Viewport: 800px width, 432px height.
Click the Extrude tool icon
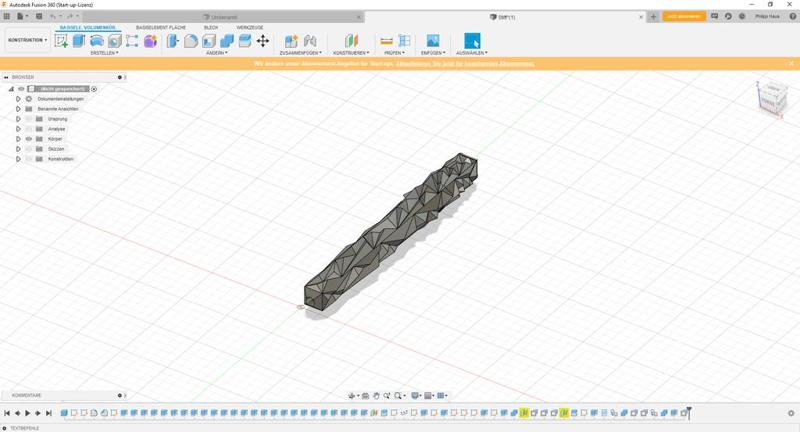79,41
